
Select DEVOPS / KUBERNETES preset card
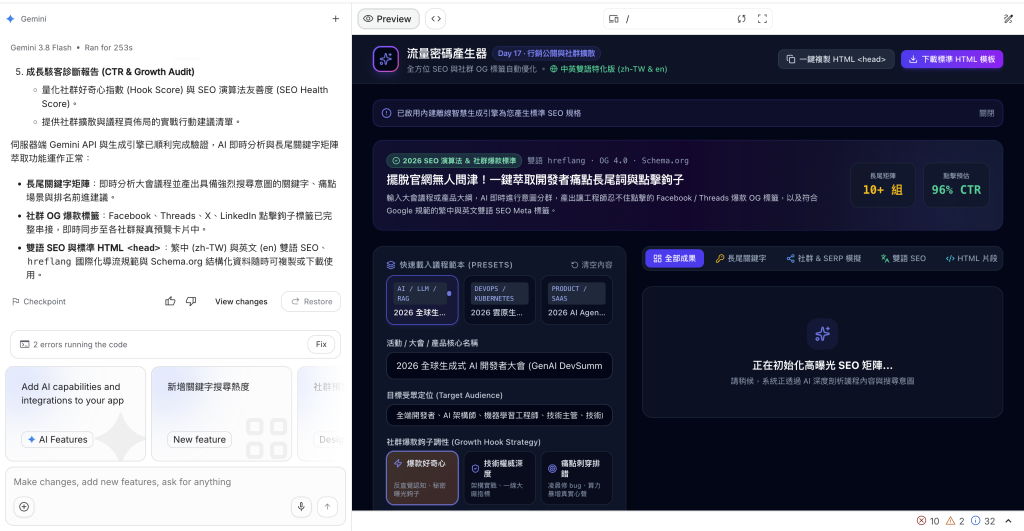coord(500,300)
